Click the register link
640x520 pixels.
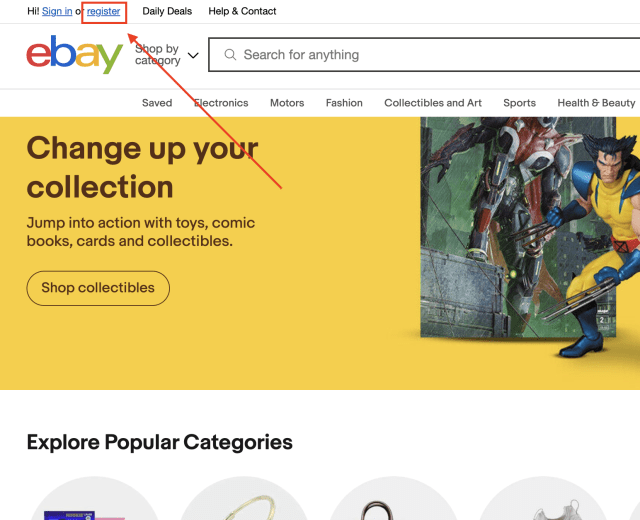coord(104,11)
